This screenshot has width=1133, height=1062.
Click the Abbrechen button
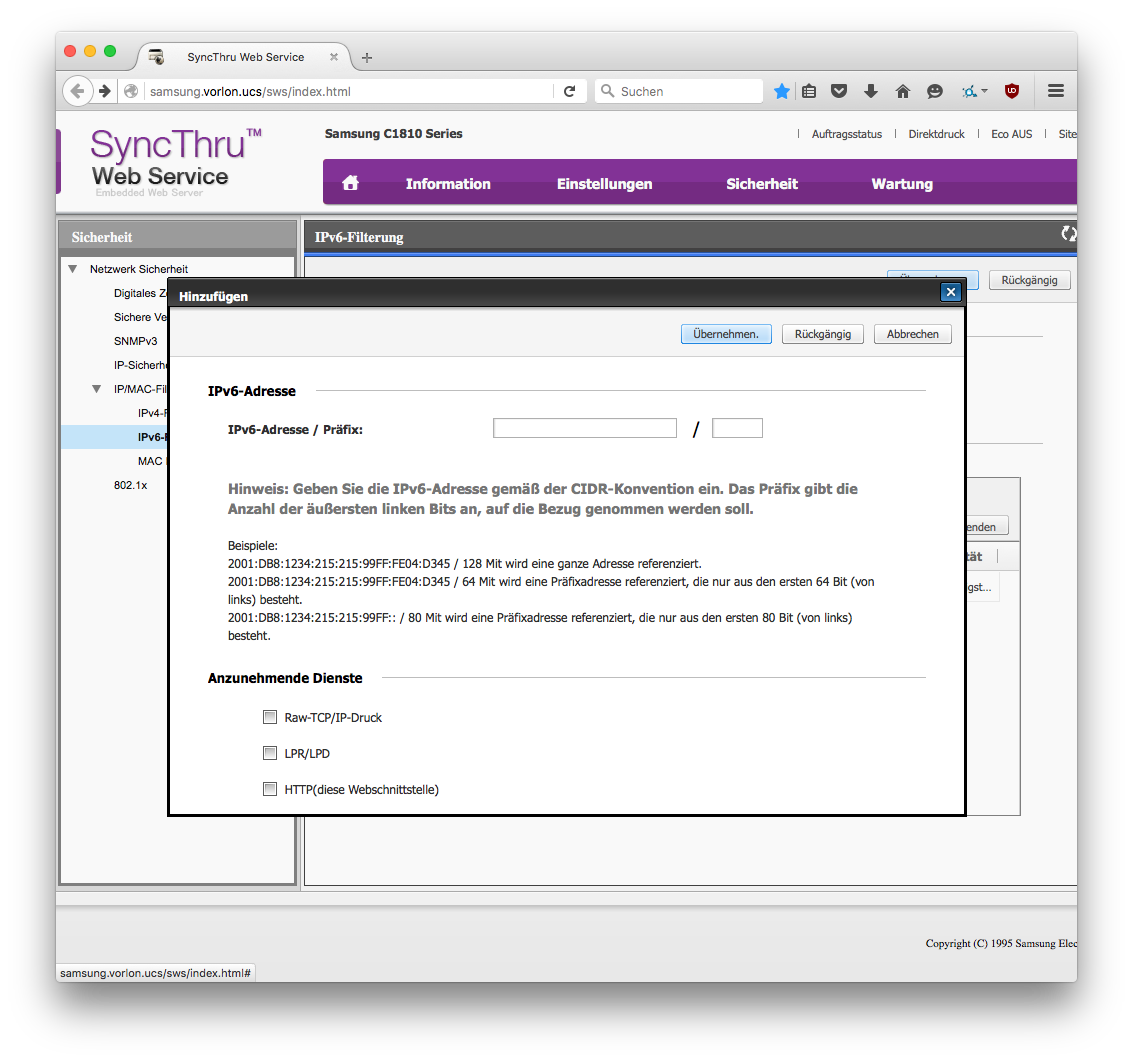pos(912,334)
